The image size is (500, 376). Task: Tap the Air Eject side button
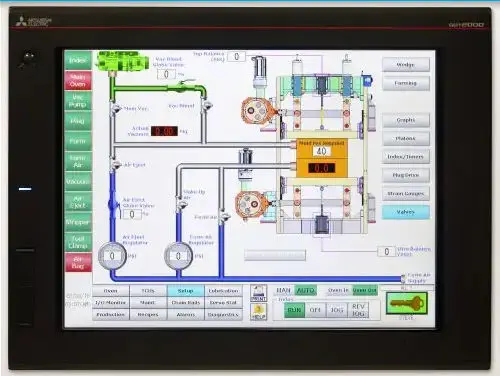(x=78, y=202)
